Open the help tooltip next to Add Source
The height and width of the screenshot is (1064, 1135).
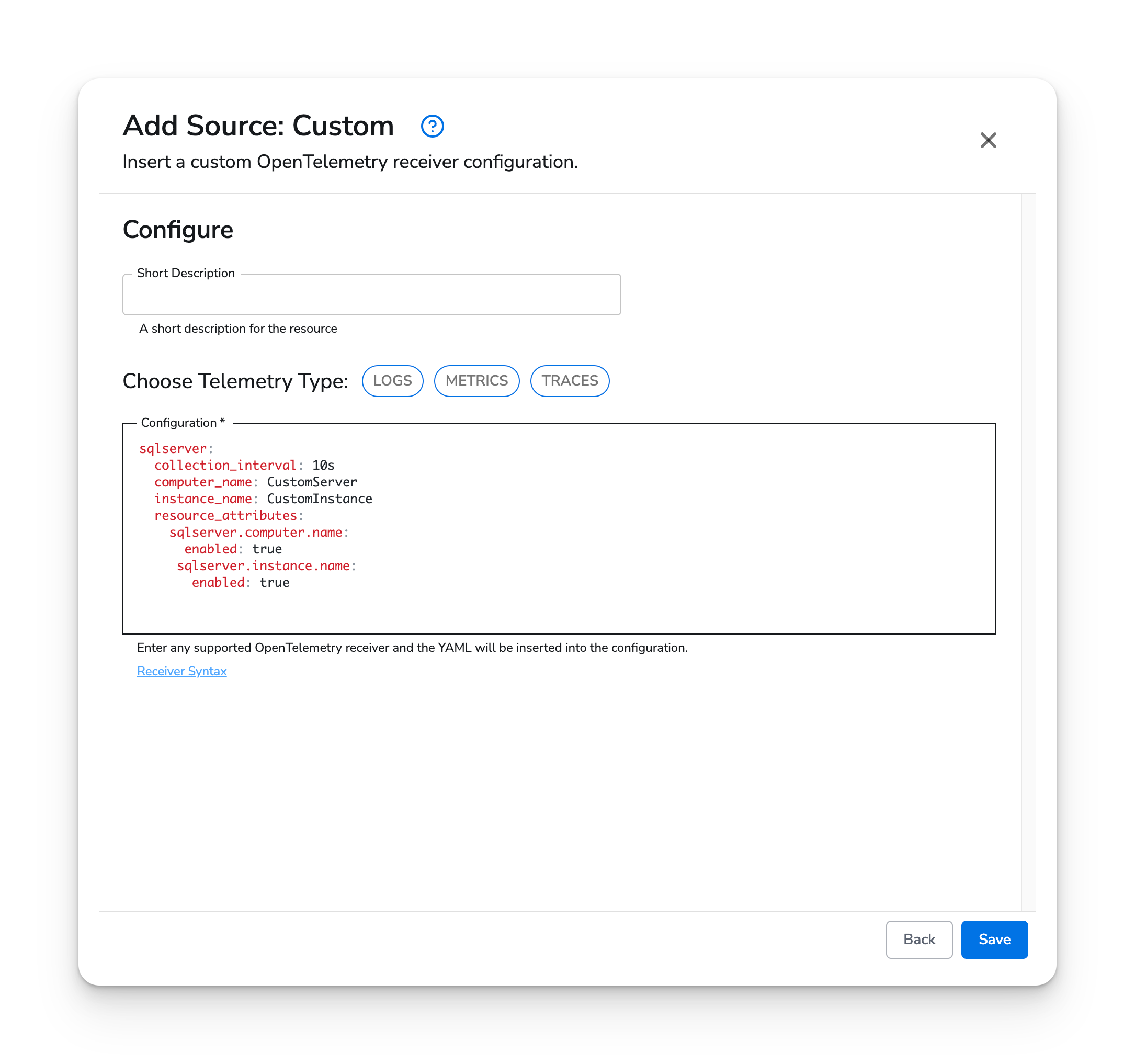433,126
